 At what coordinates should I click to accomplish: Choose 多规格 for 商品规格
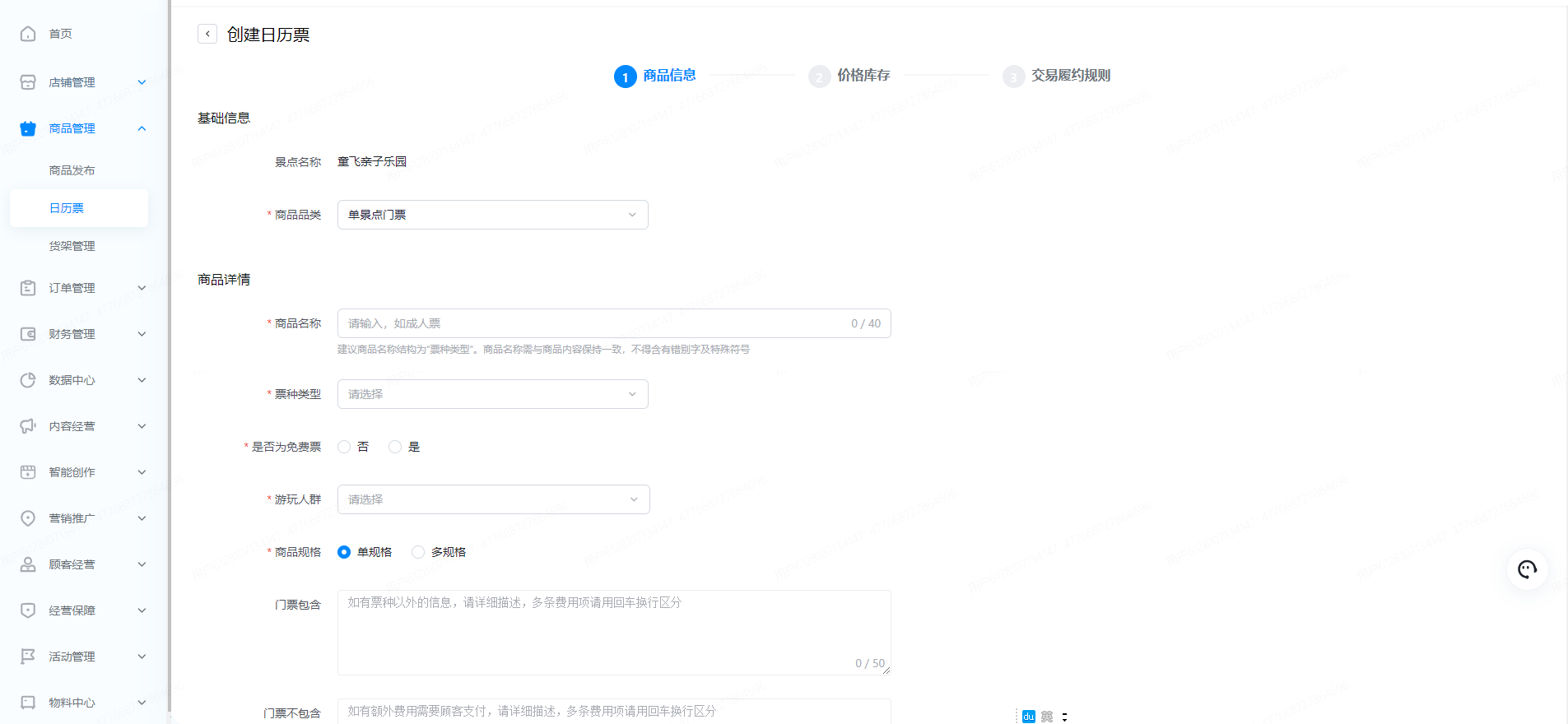pos(418,552)
